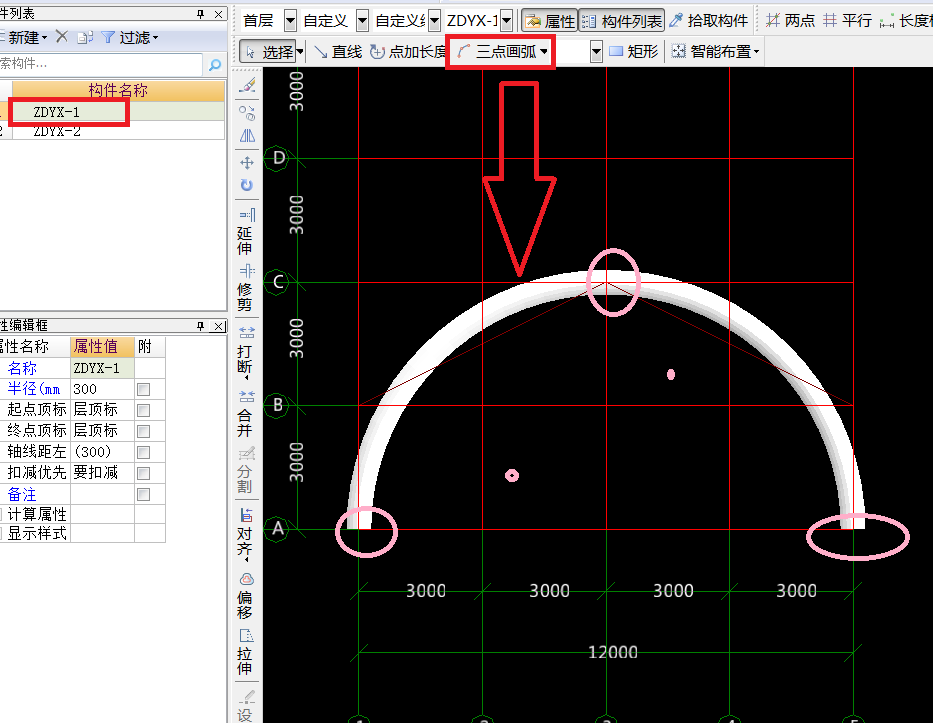Select the Delete tool in vertical toolbar
Image resolution: width=933 pixels, height=723 pixels.
coord(247,85)
